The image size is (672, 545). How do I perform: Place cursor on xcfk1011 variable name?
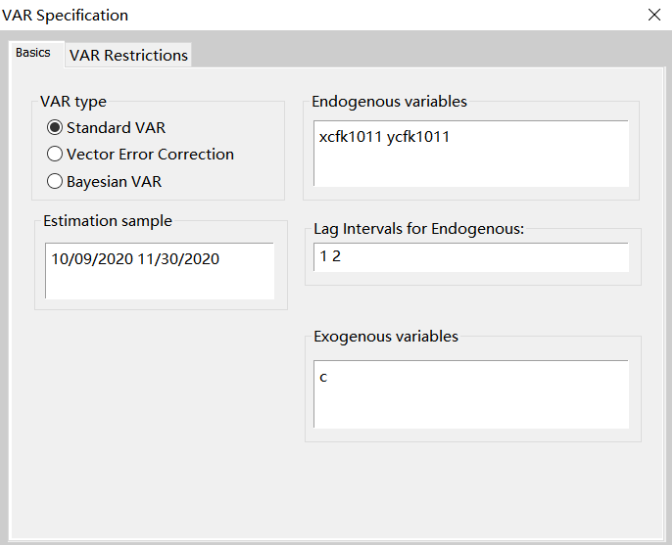[x=350, y=136]
